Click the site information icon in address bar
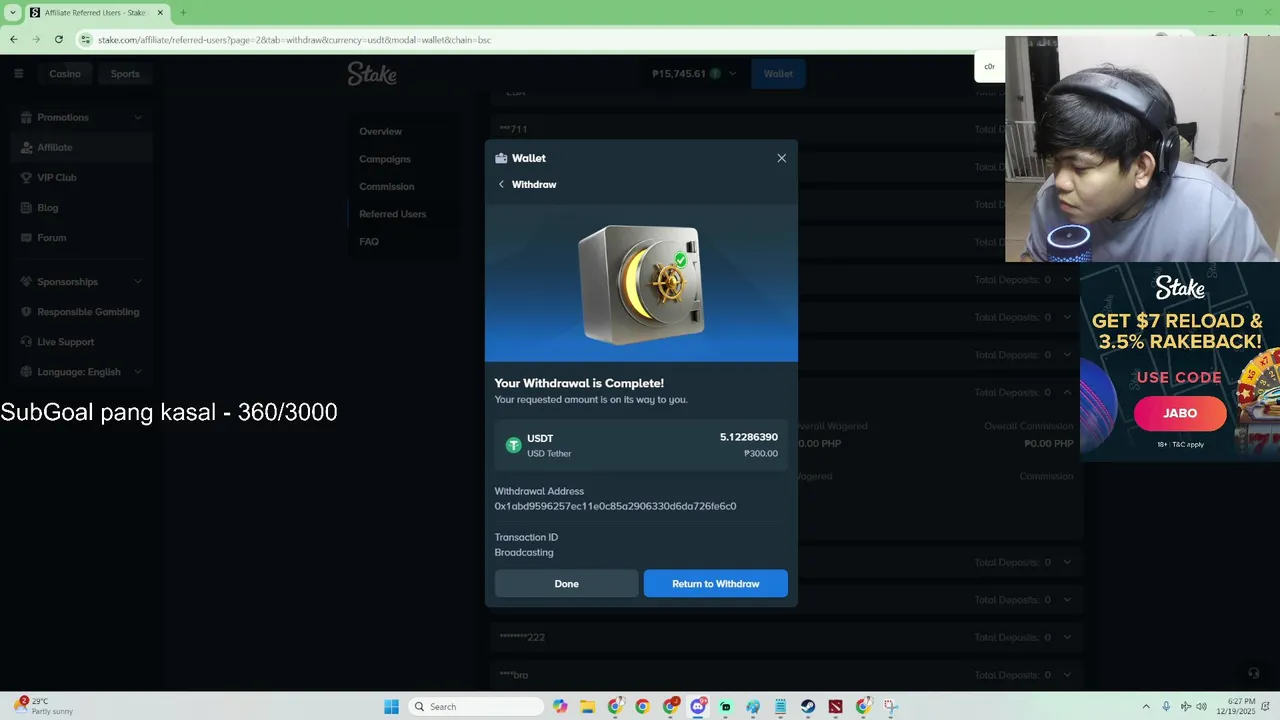 tap(86, 39)
